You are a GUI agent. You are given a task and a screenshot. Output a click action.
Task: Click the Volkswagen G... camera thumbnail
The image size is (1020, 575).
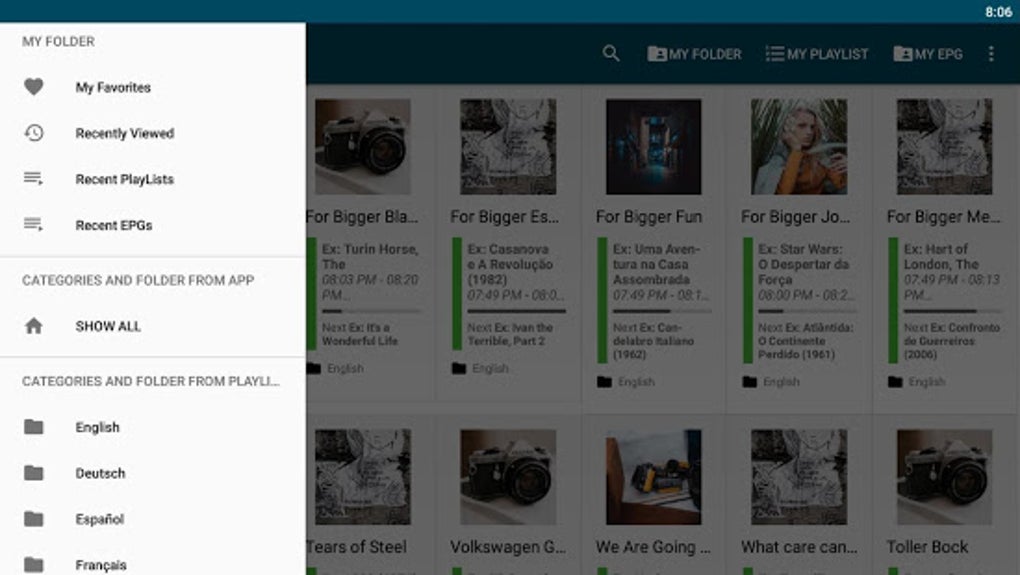pyautogui.click(x=508, y=477)
